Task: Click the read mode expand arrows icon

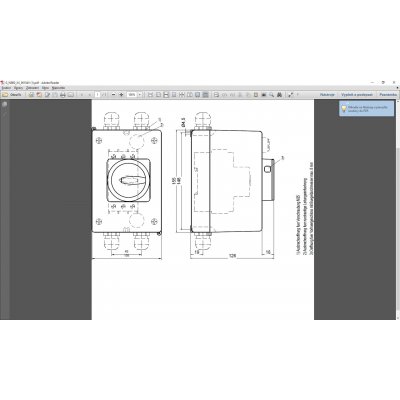Action: point(291,95)
